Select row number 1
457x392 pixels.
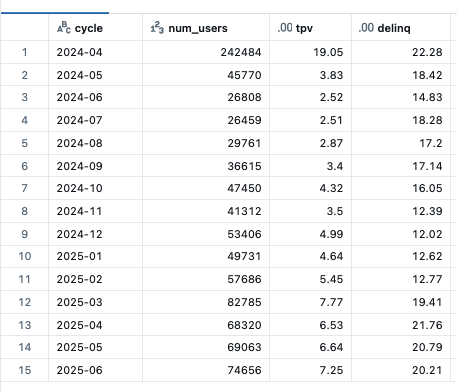[24, 52]
